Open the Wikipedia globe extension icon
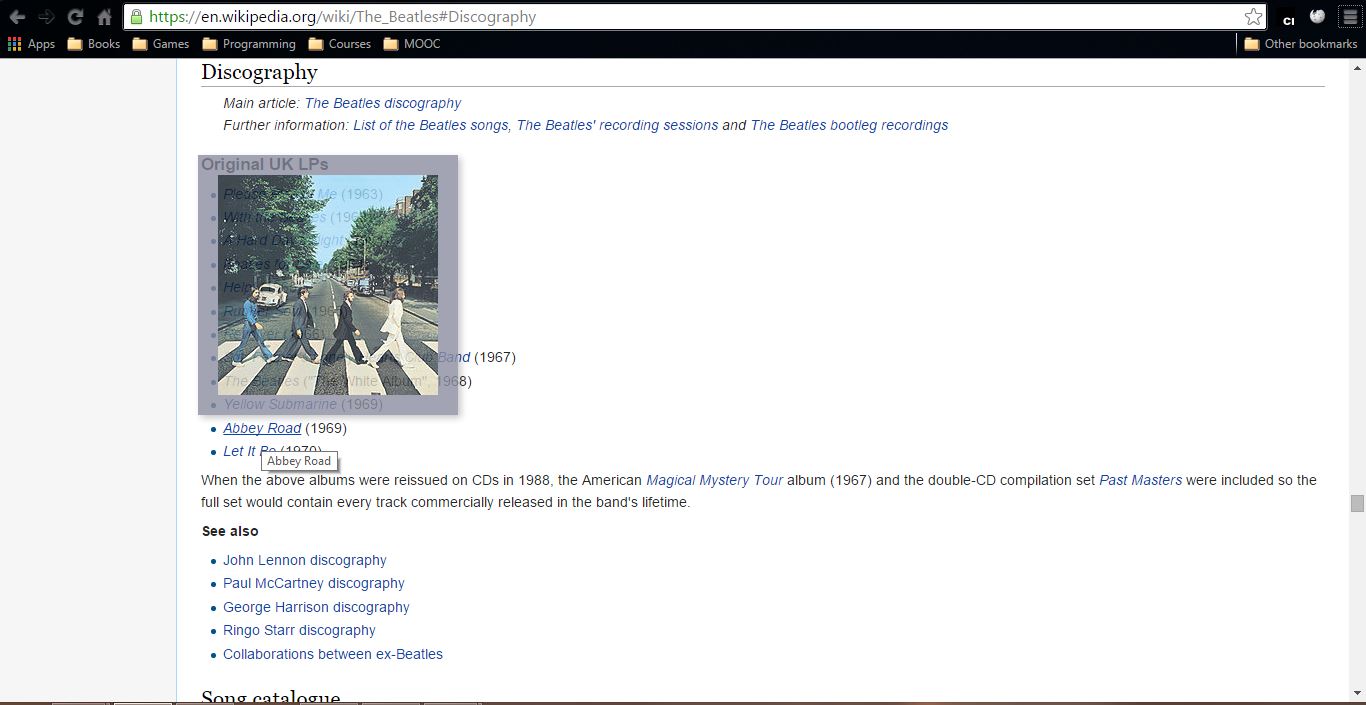 coord(1318,17)
